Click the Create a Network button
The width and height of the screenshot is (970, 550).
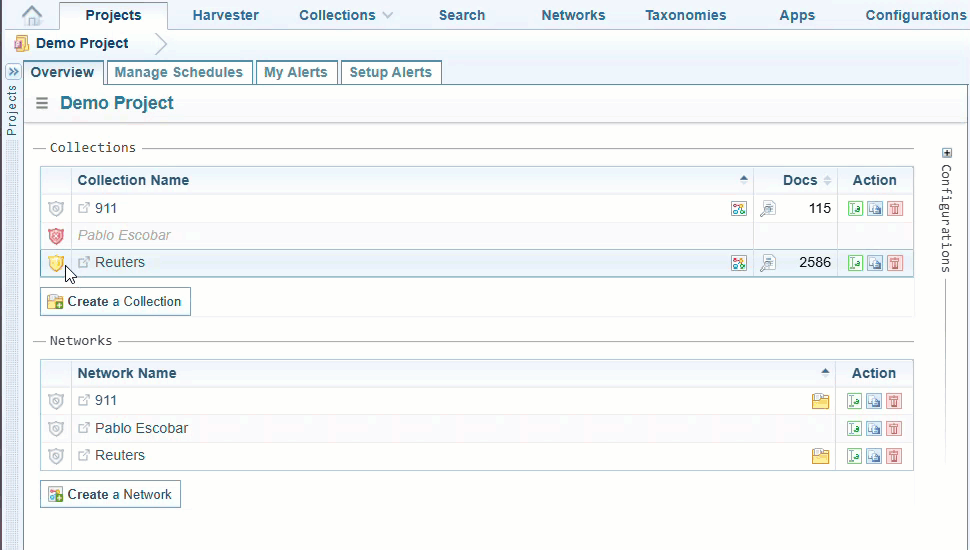[x=110, y=494]
